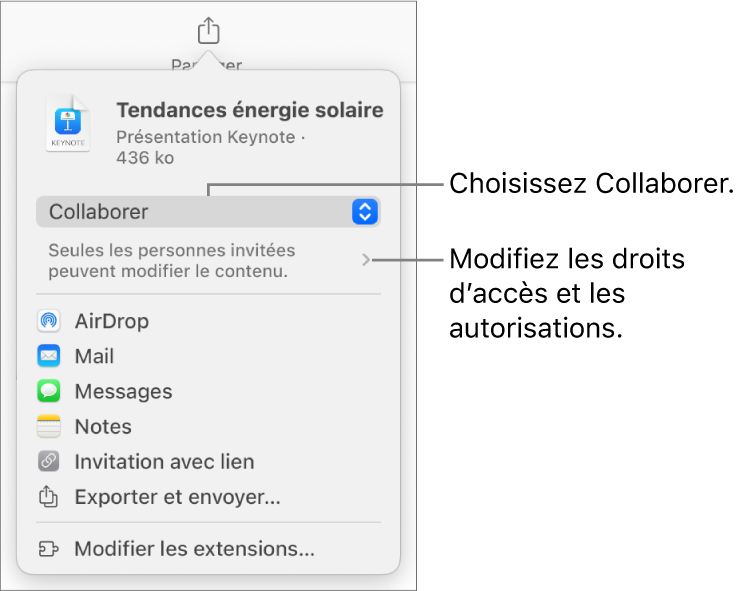Share via Mail option

(94, 356)
